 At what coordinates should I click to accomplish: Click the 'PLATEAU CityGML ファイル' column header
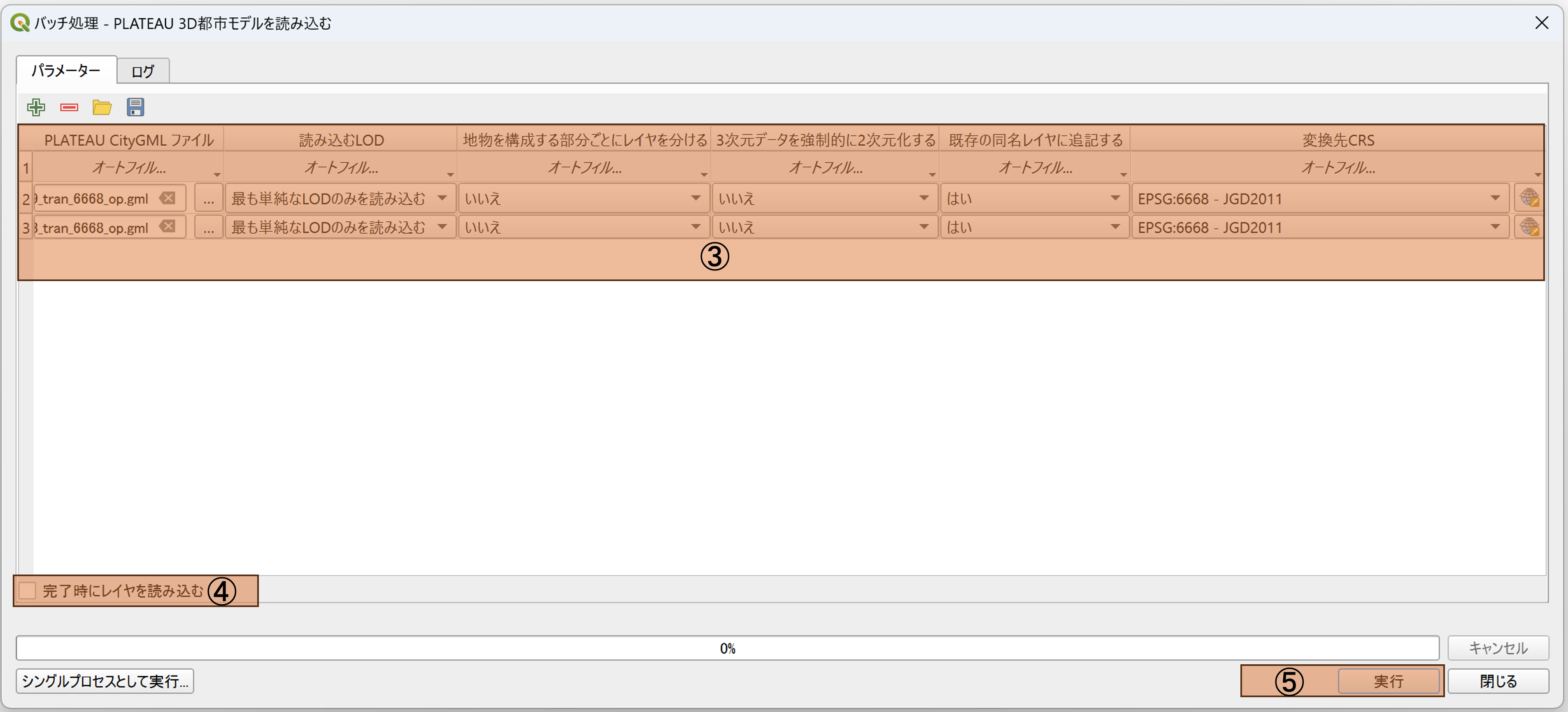(128, 140)
